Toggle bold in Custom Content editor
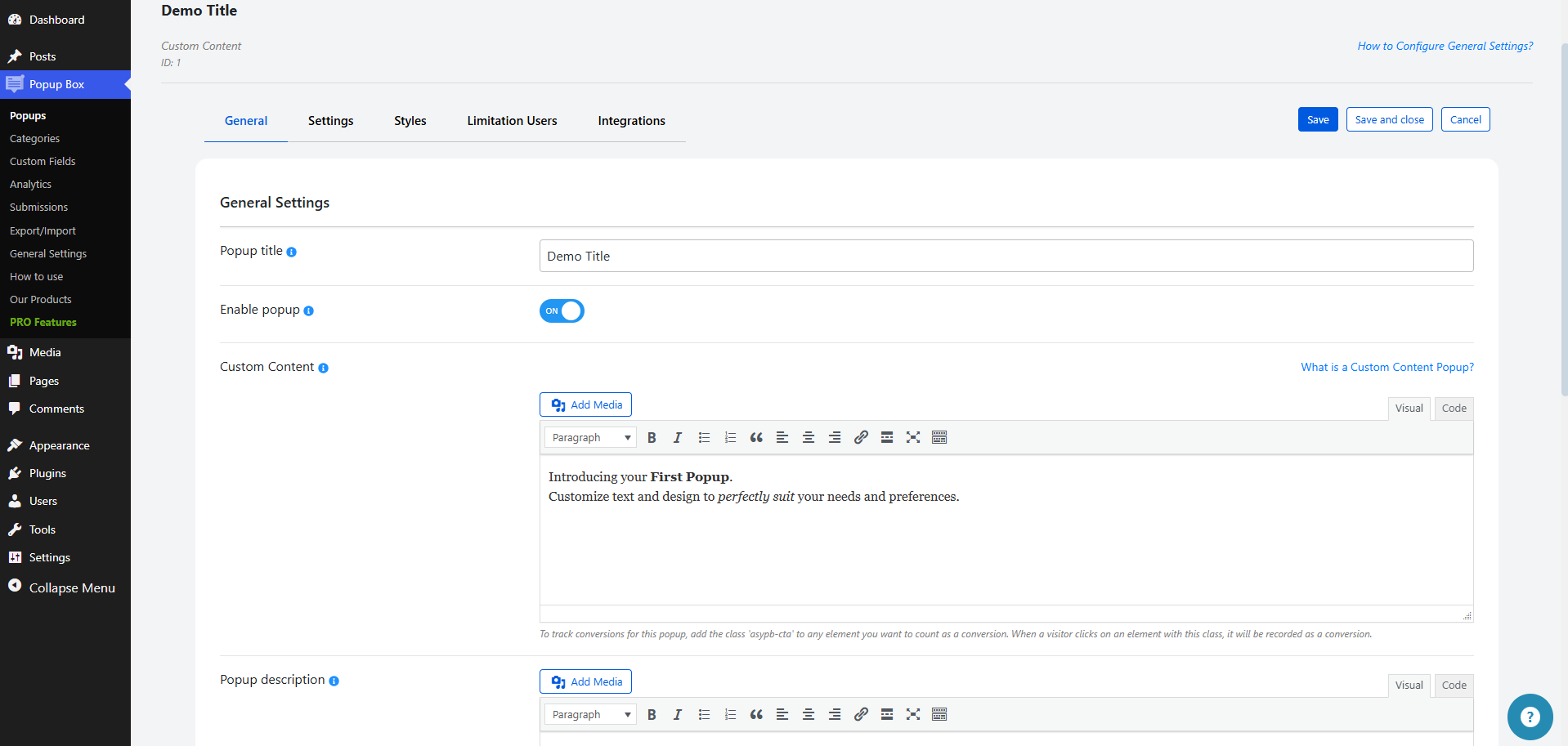This screenshot has height=746, width=1568. [x=652, y=438]
